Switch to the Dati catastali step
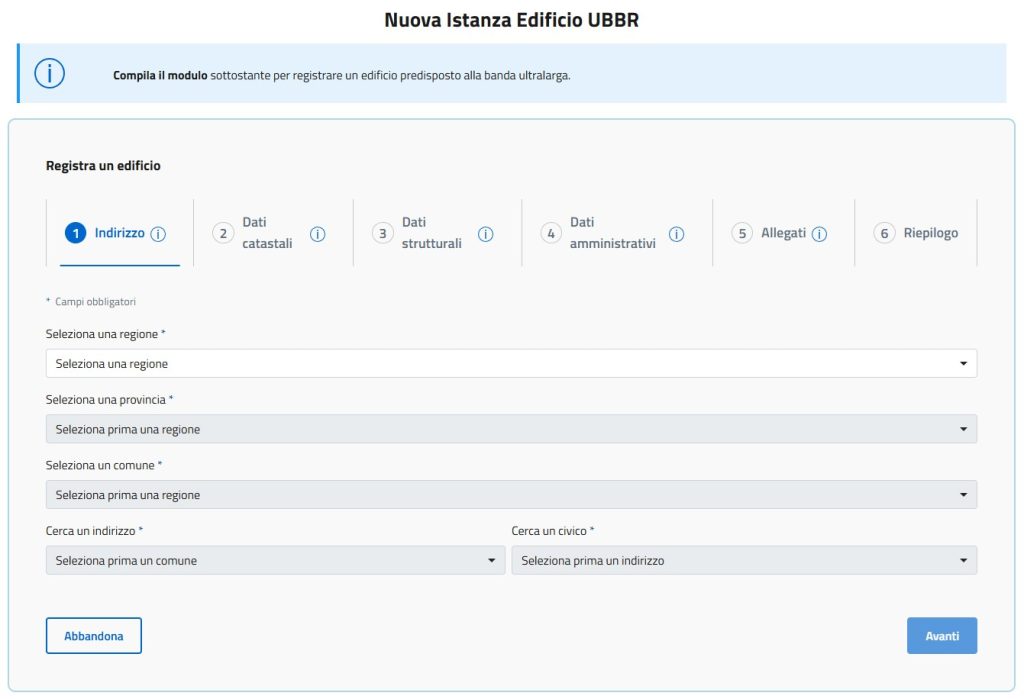The width and height of the screenshot is (1024, 699). coord(266,233)
